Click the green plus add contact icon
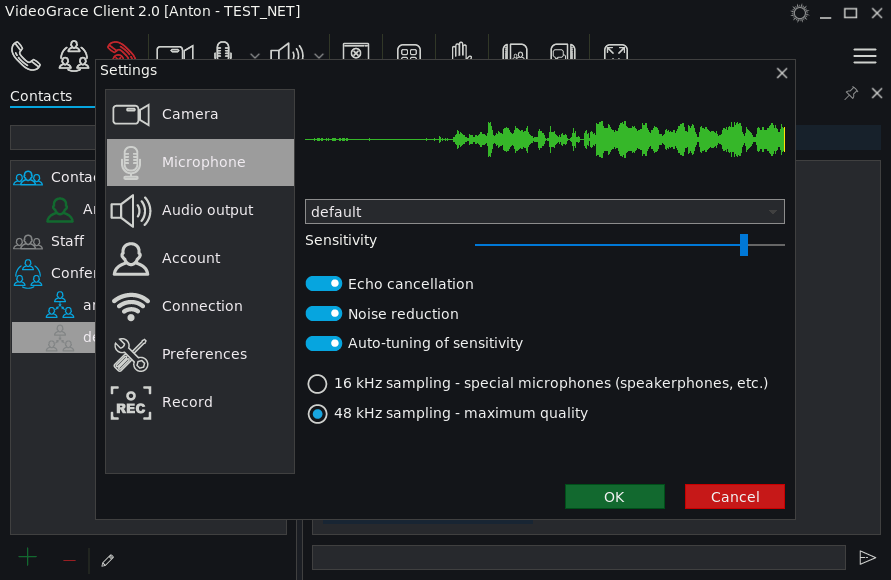The image size is (891, 580). (27, 557)
